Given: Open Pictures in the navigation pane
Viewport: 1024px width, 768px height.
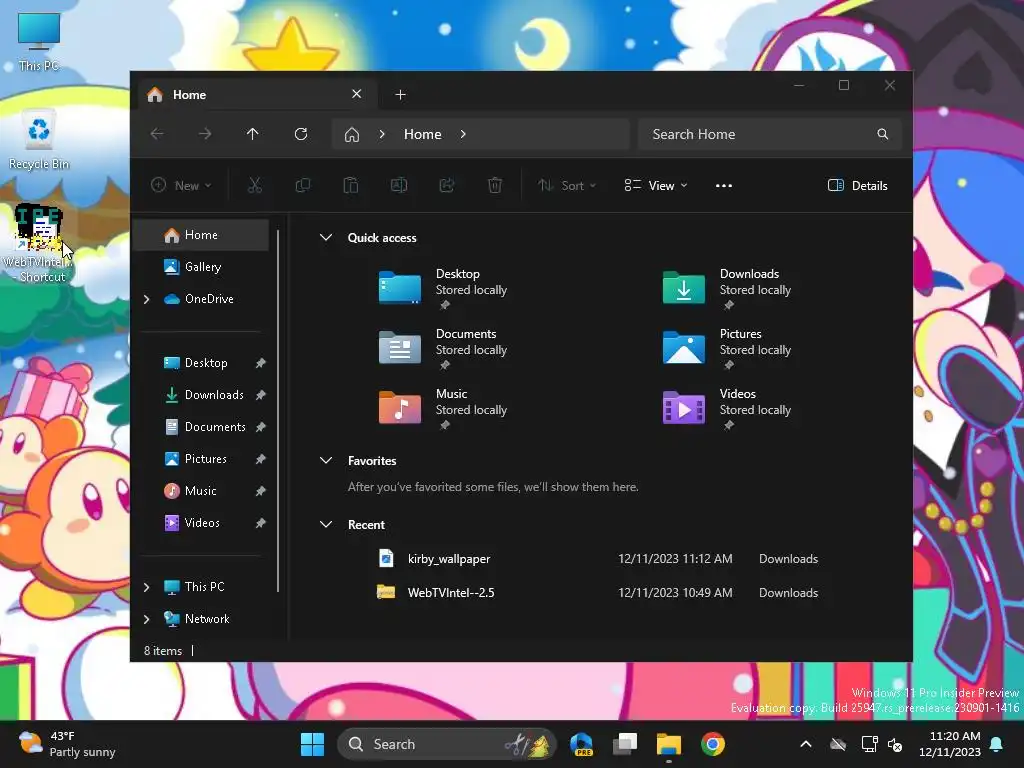Looking at the screenshot, I should coord(202,459).
